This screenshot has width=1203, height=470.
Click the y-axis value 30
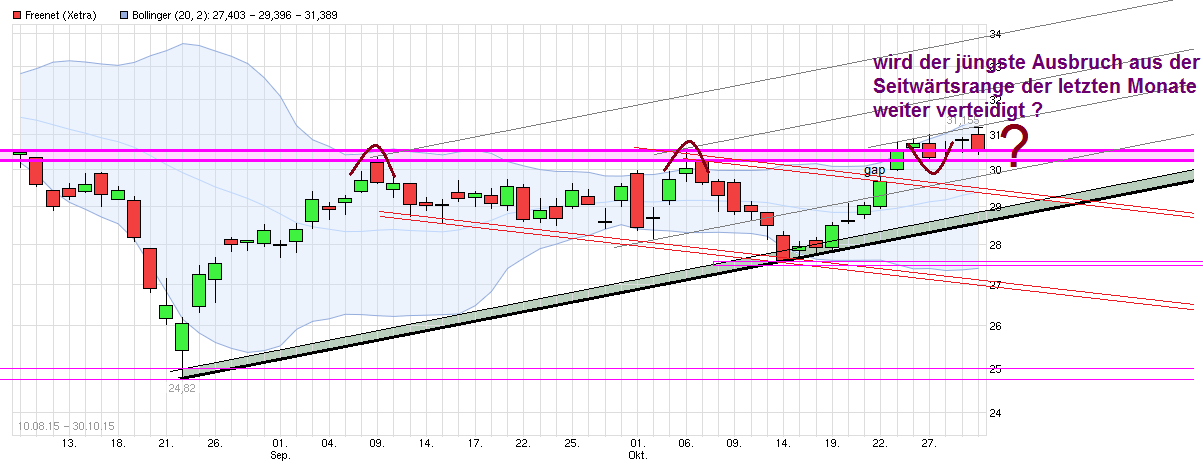tap(995, 171)
